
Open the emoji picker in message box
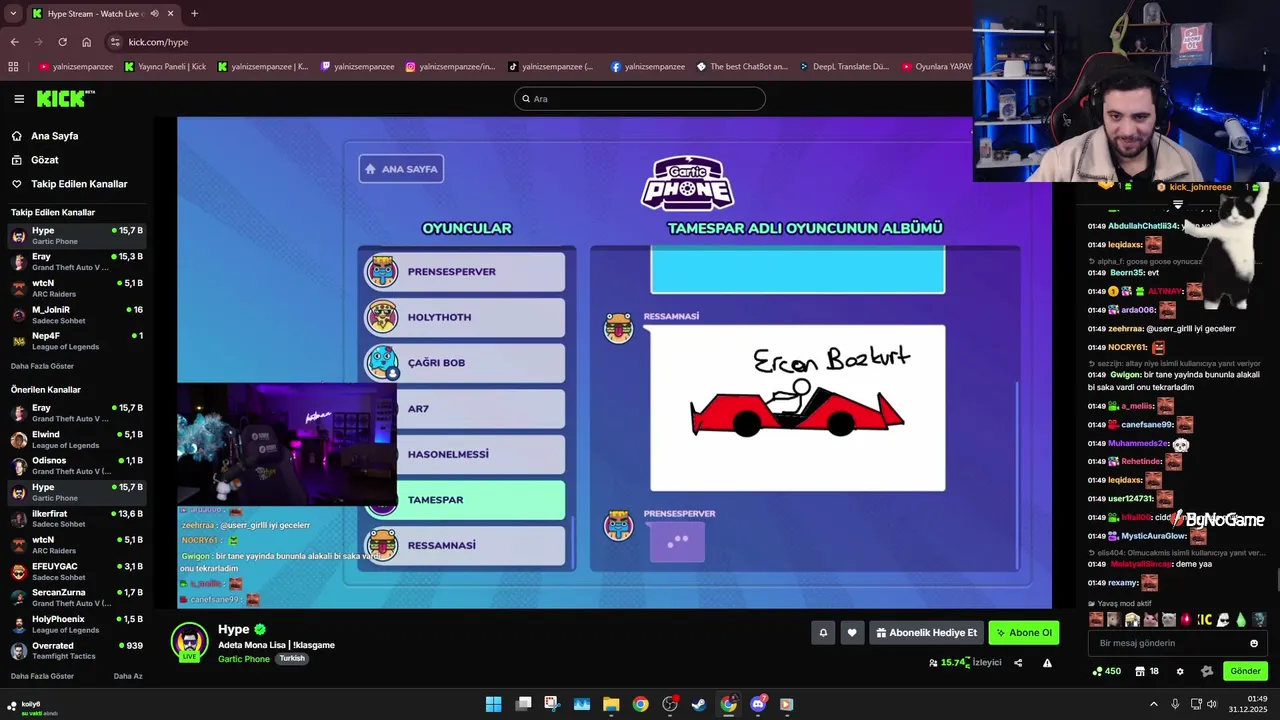click(1254, 643)
